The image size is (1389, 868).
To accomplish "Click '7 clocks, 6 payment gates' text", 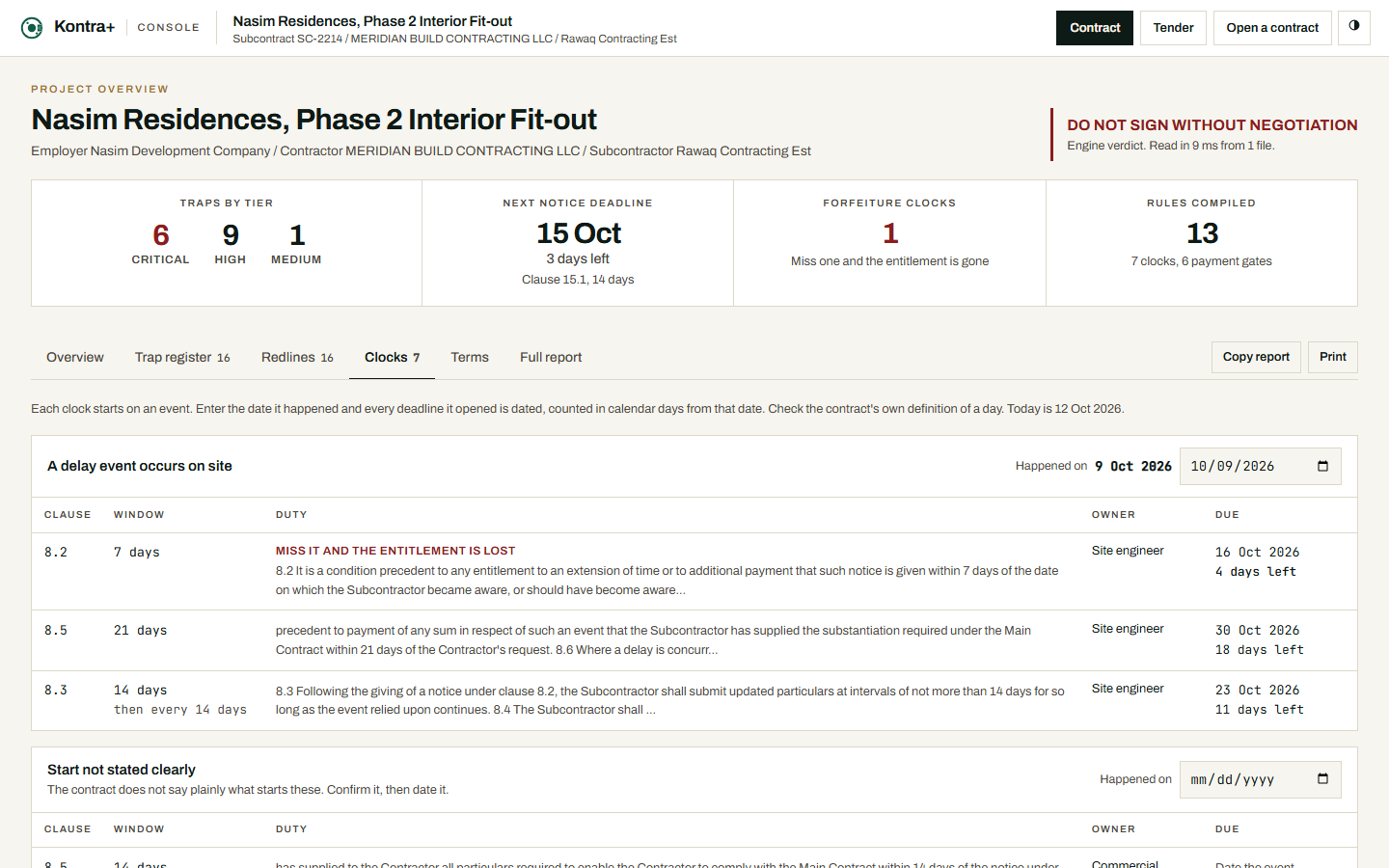I will pyautogui.click(x=1201, y=261).
